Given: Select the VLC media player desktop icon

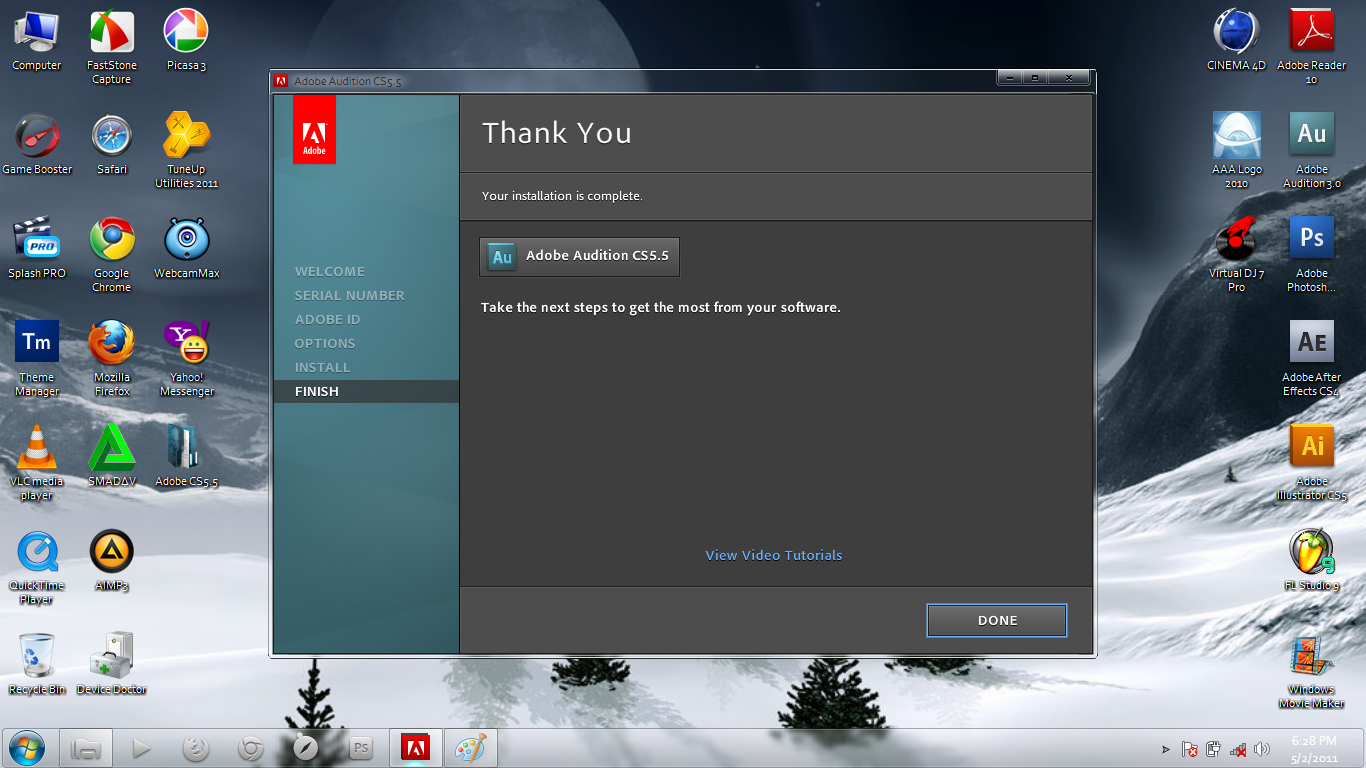Looking at the screenshot, I should point(37,464).
